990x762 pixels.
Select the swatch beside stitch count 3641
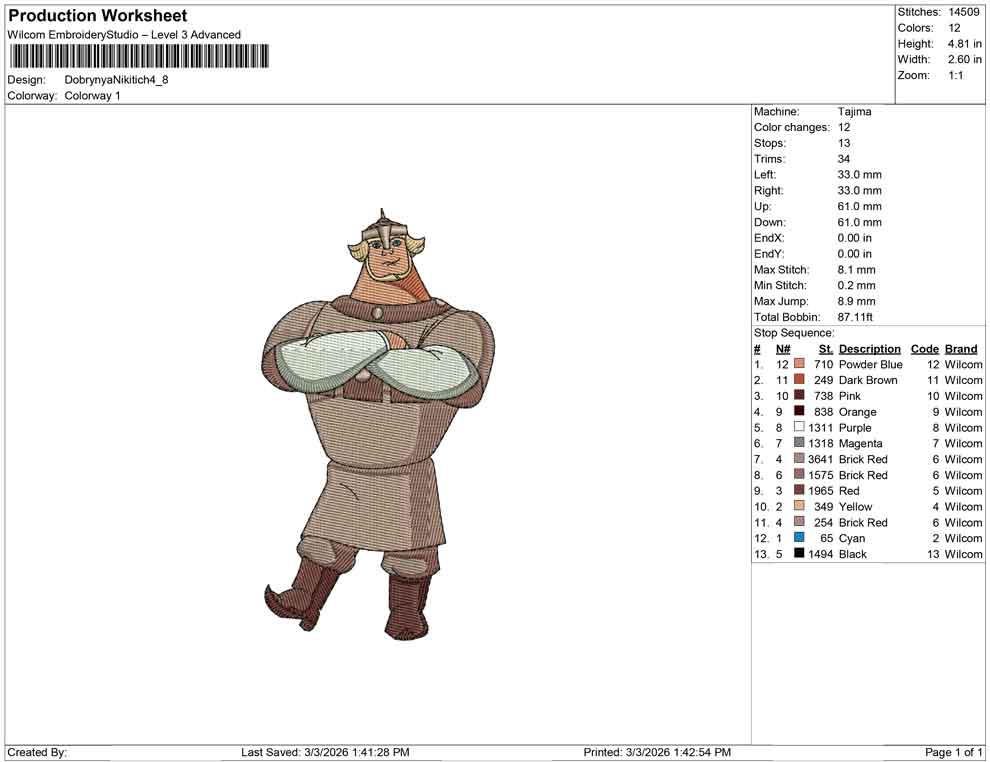799,458
